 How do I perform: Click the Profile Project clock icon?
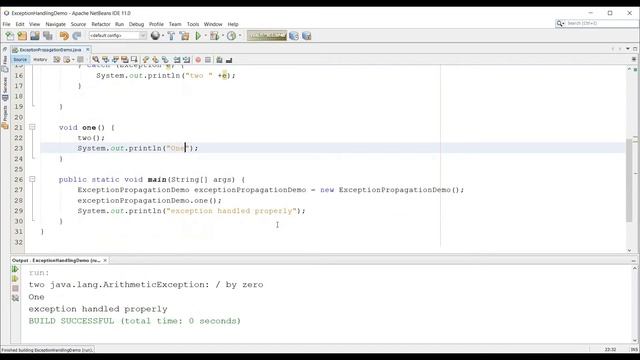231,36
